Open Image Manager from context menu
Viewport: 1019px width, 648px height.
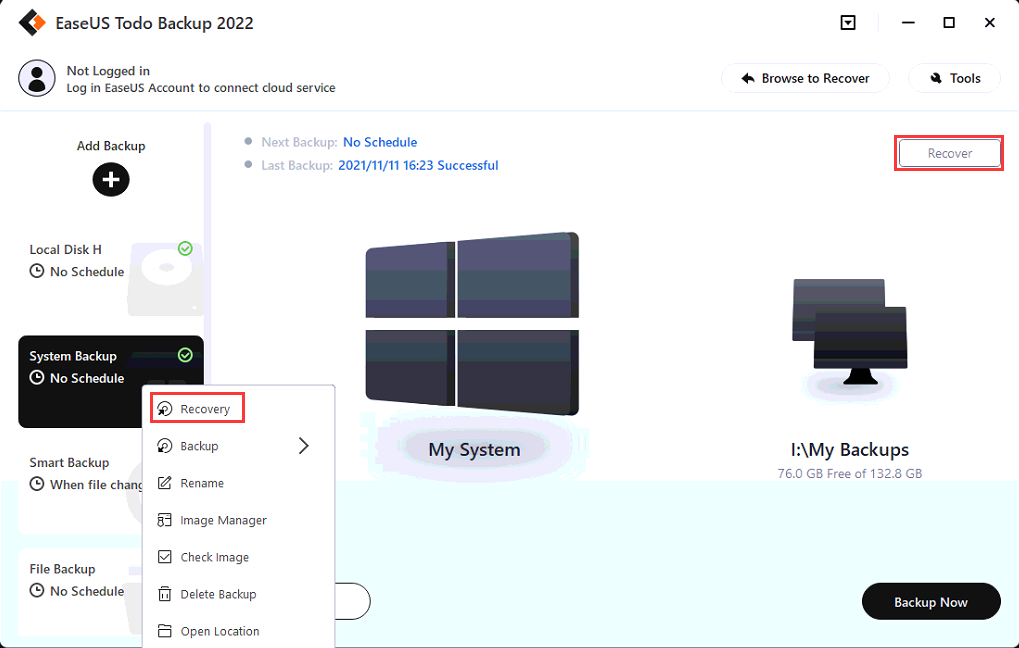(239, 520)
